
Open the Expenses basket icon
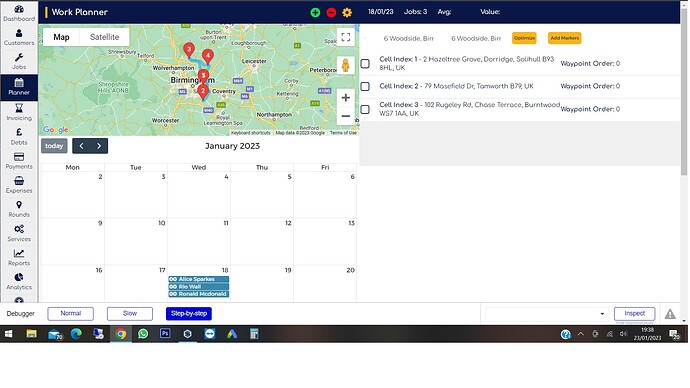[19, 185]
